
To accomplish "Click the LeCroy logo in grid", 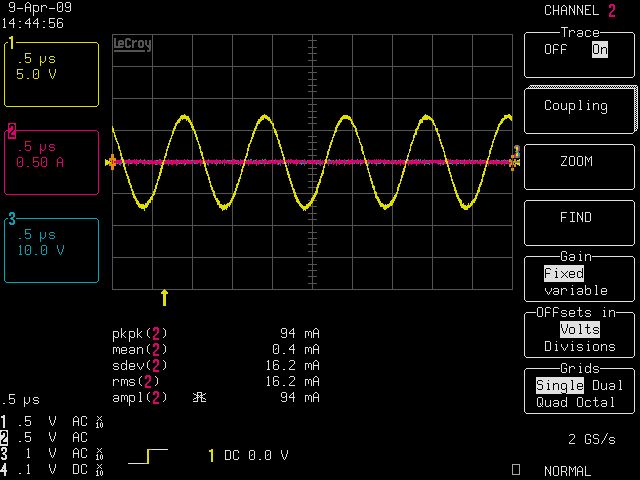I will point(132,44).
